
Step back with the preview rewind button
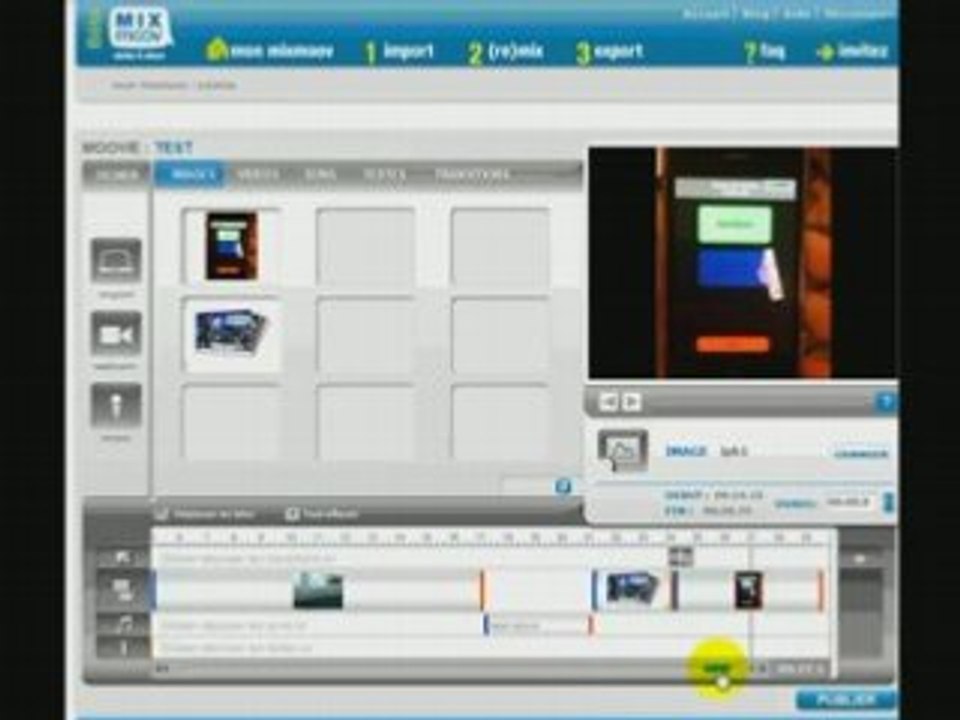point(608,402)
